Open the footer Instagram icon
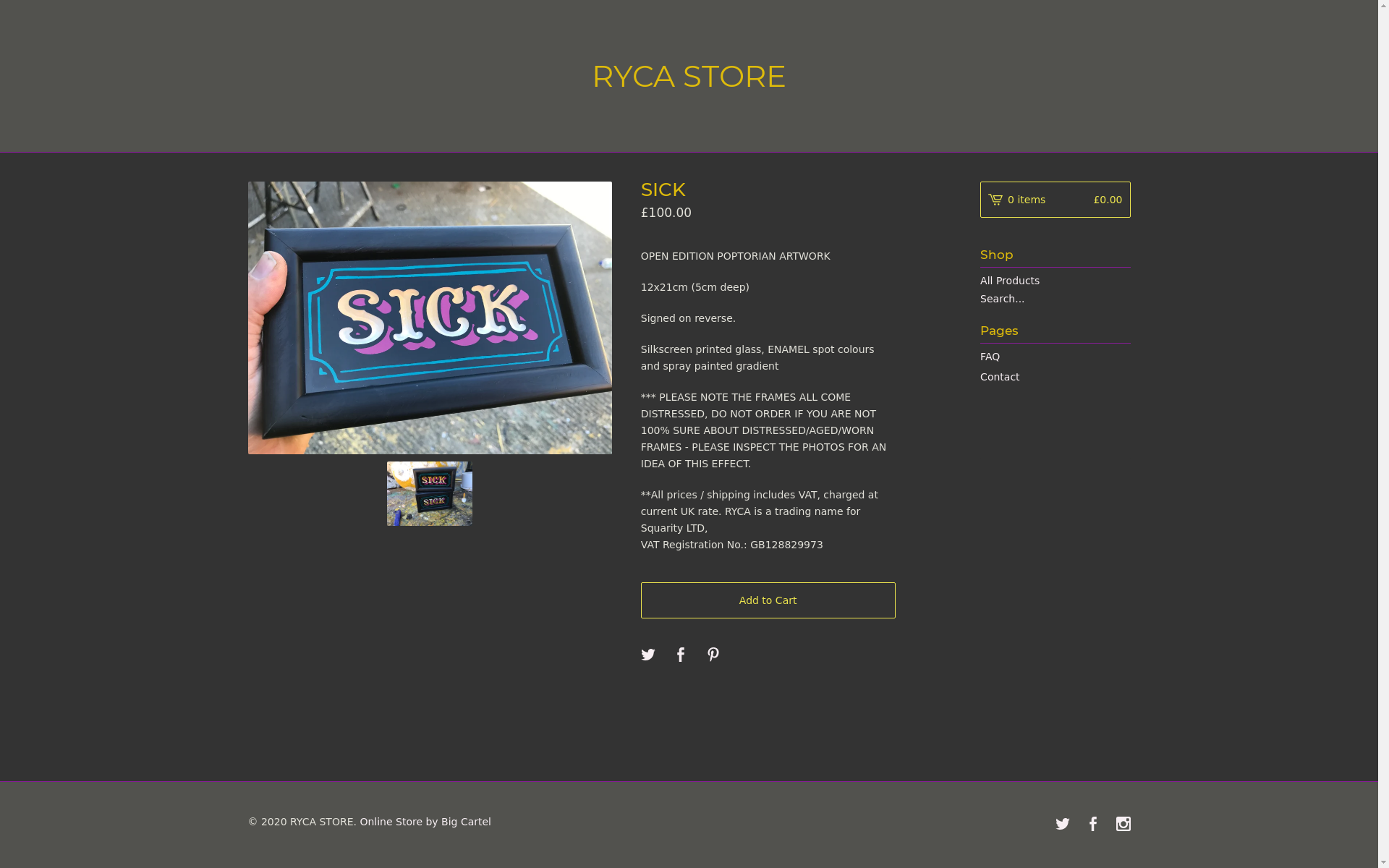 (1123, 824)
